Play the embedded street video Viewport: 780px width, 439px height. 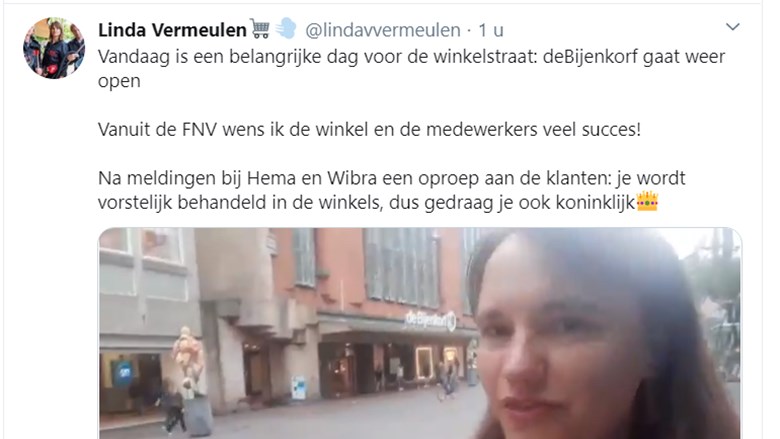click(420, 333)
